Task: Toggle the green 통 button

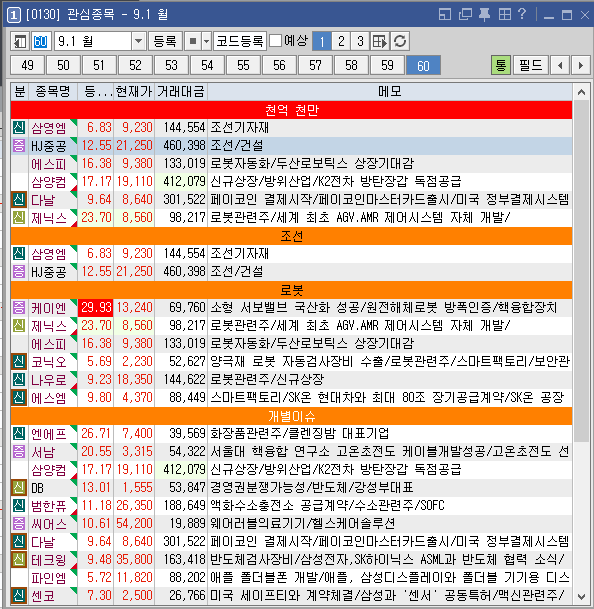Action: pos(501,65)
